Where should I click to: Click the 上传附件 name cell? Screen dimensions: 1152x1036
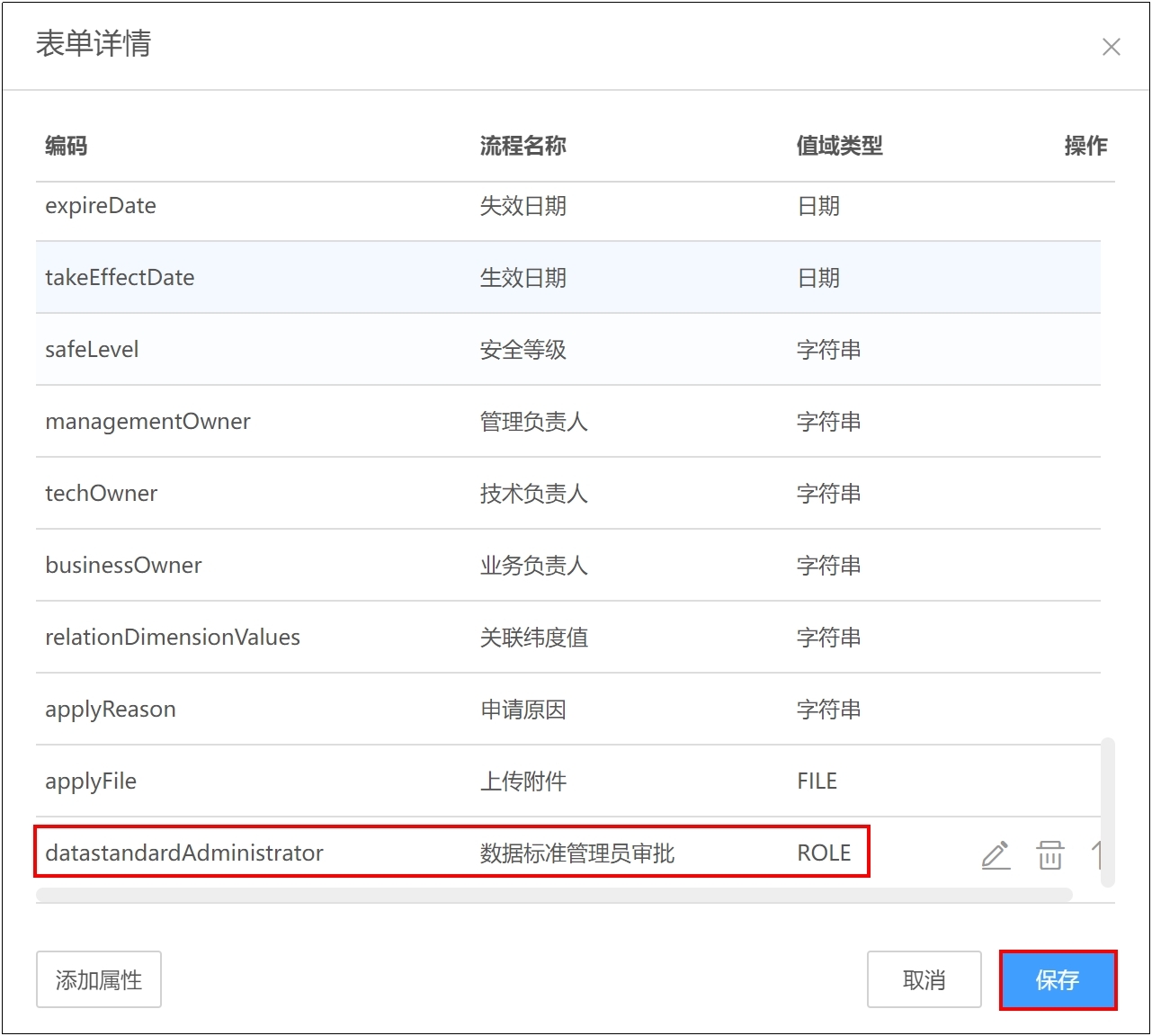tap(523, 781)
